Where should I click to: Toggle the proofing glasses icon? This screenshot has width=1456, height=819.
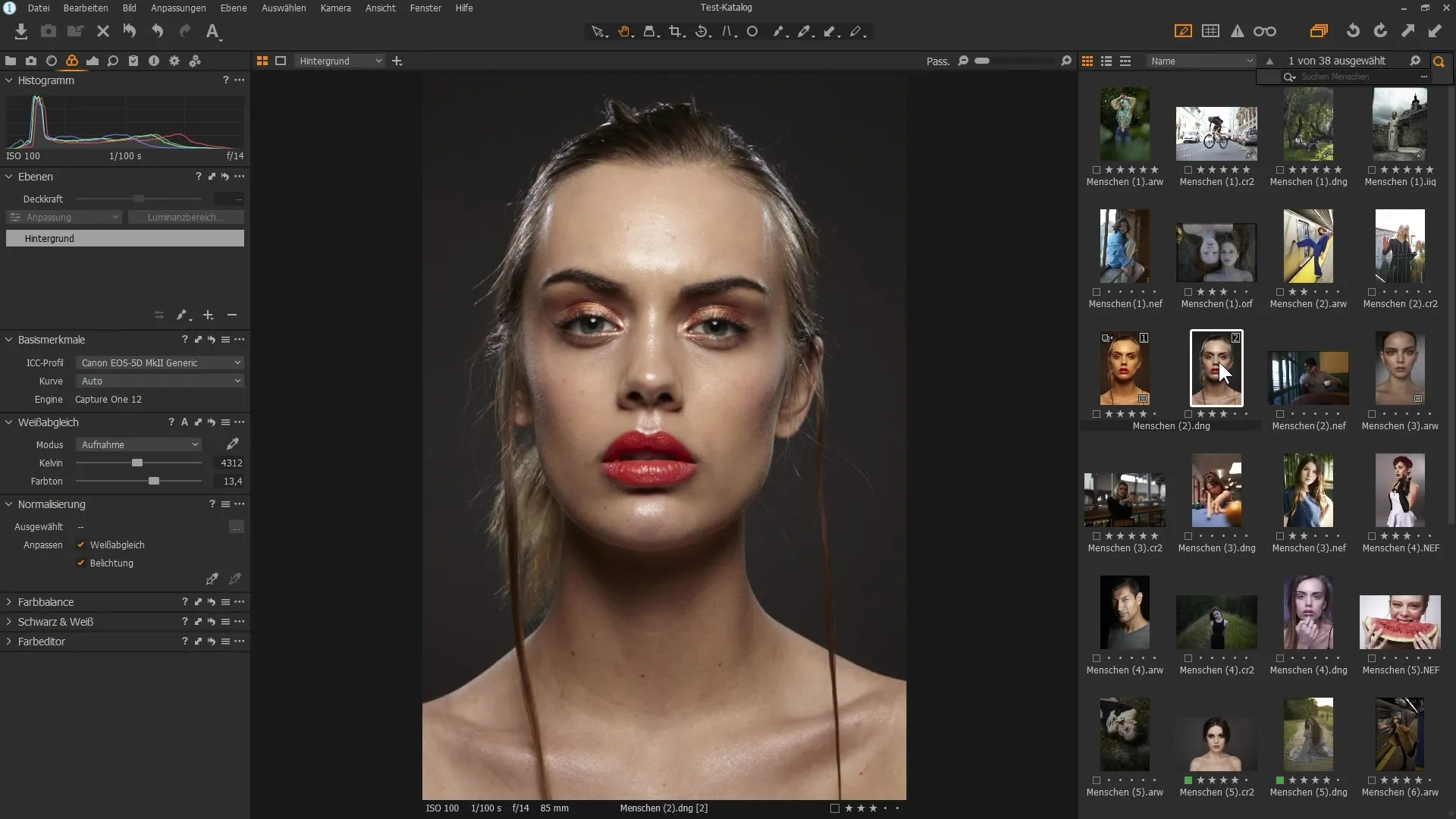[x=1265, y=31]
